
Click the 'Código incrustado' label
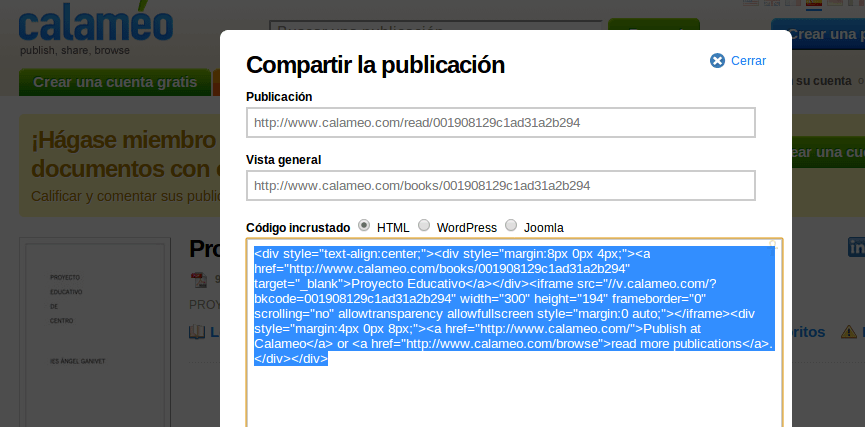tap(298, 227)
